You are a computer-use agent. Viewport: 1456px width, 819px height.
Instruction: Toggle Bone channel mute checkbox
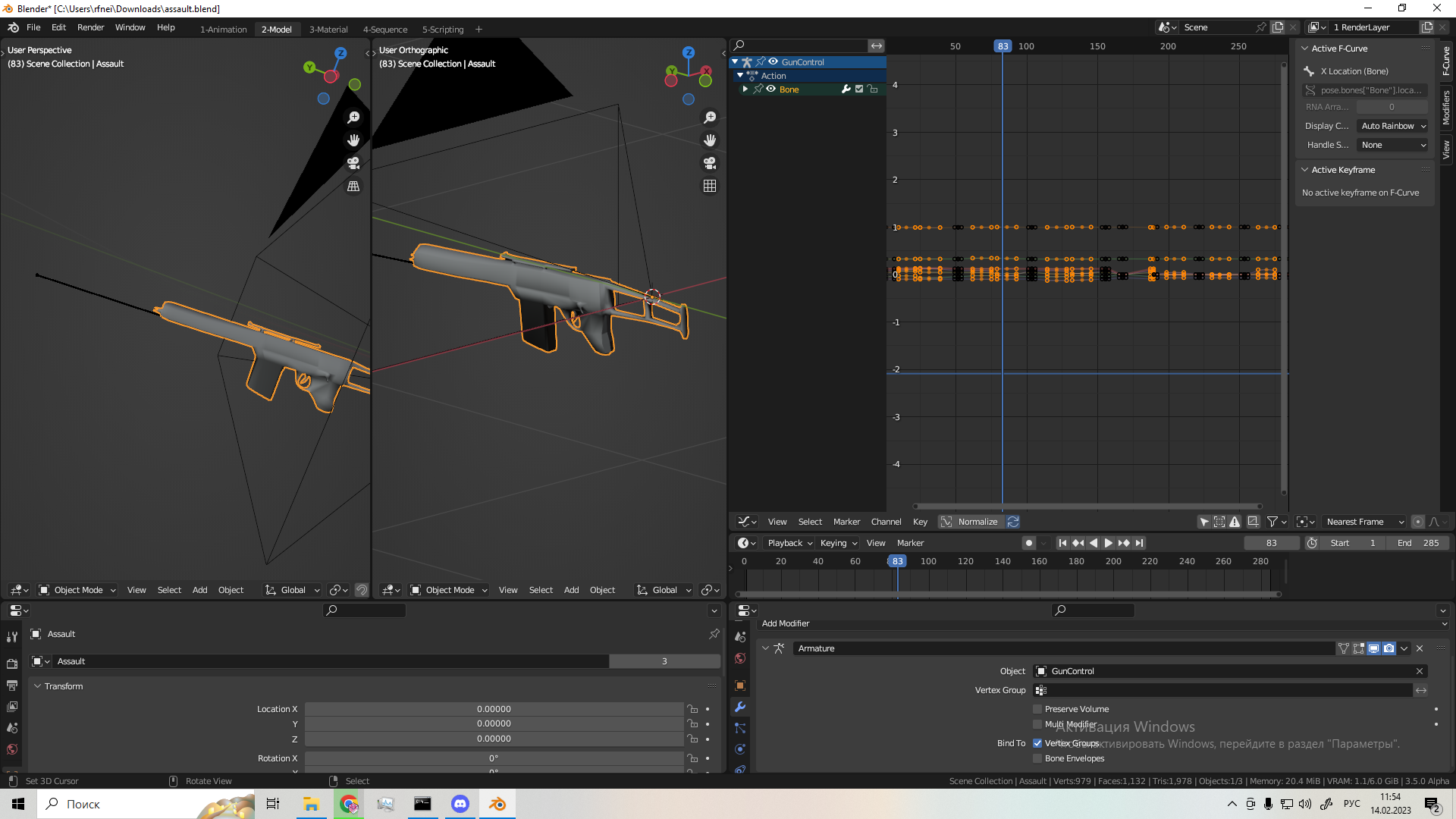[859, 89]
